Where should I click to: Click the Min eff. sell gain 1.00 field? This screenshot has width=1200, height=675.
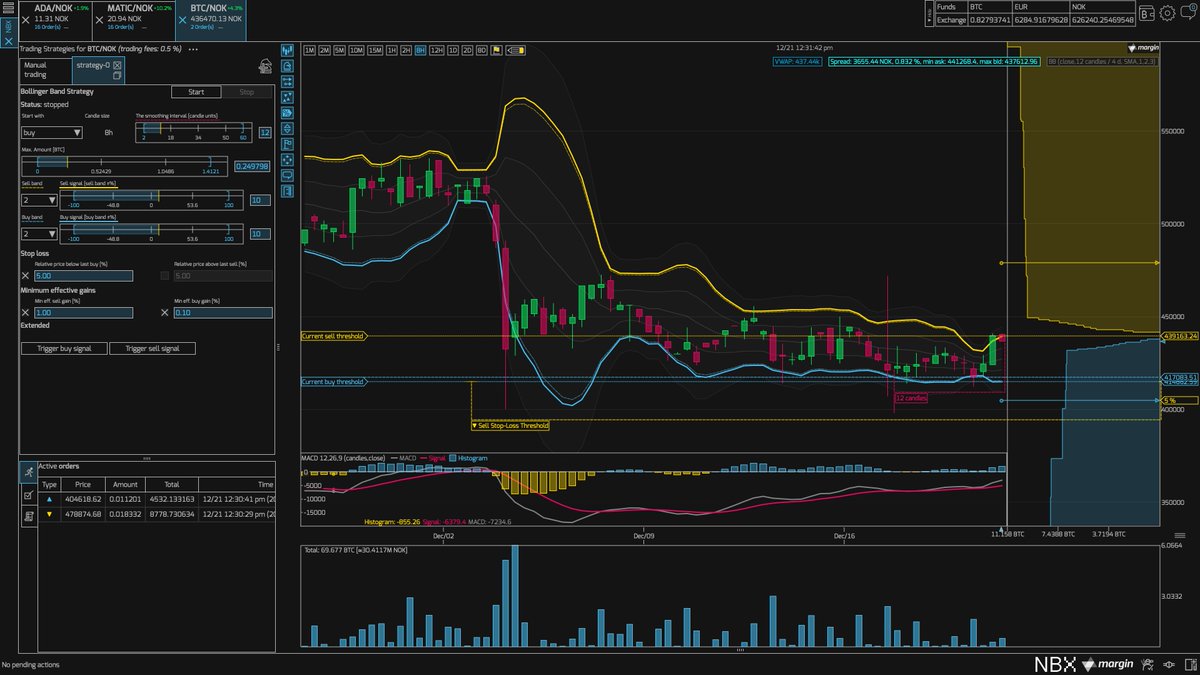pyautogui.click(x=83, y=313)
